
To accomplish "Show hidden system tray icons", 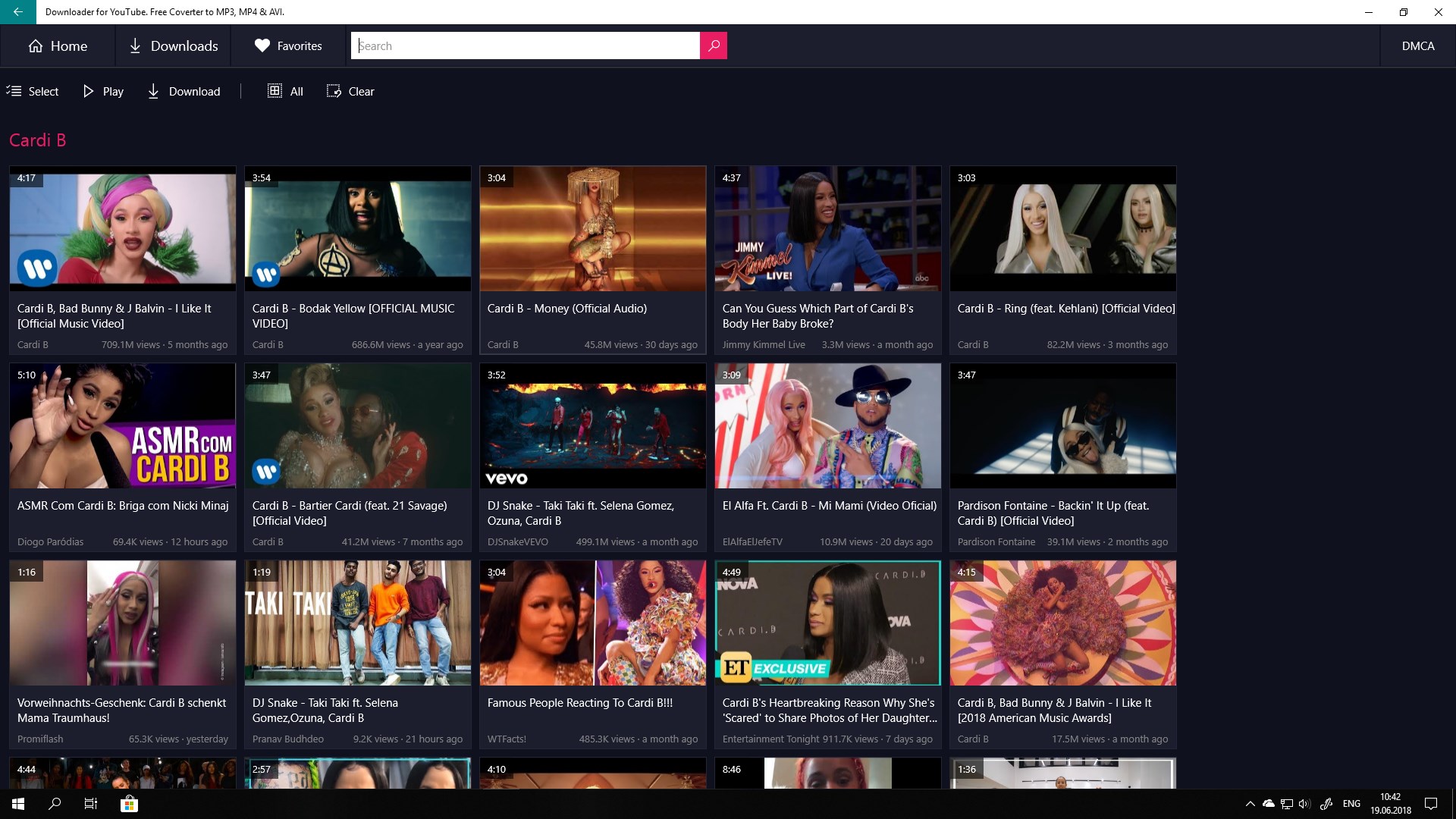I will pyautogui.click(x=1250, y=804).
